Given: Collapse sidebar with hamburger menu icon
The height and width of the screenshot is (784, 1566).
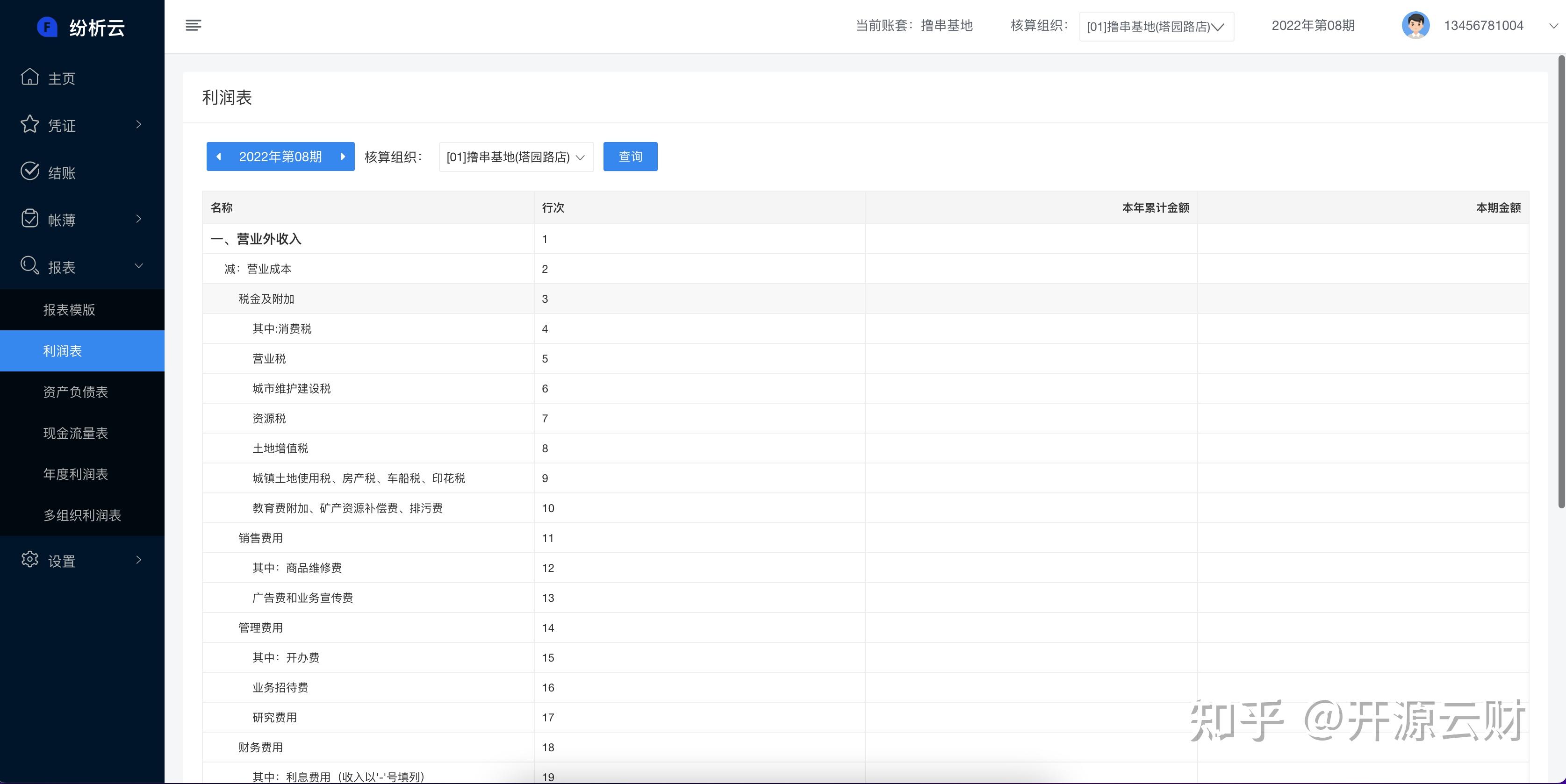Looking at the screenshot, I should [x=194, y=25].
